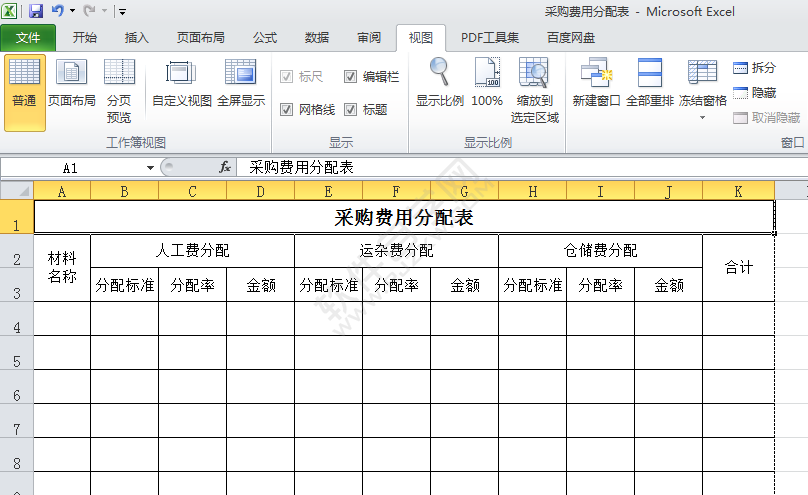Click 取消隐藏 unhide window

pyautogui.click(x=766, y=117)
